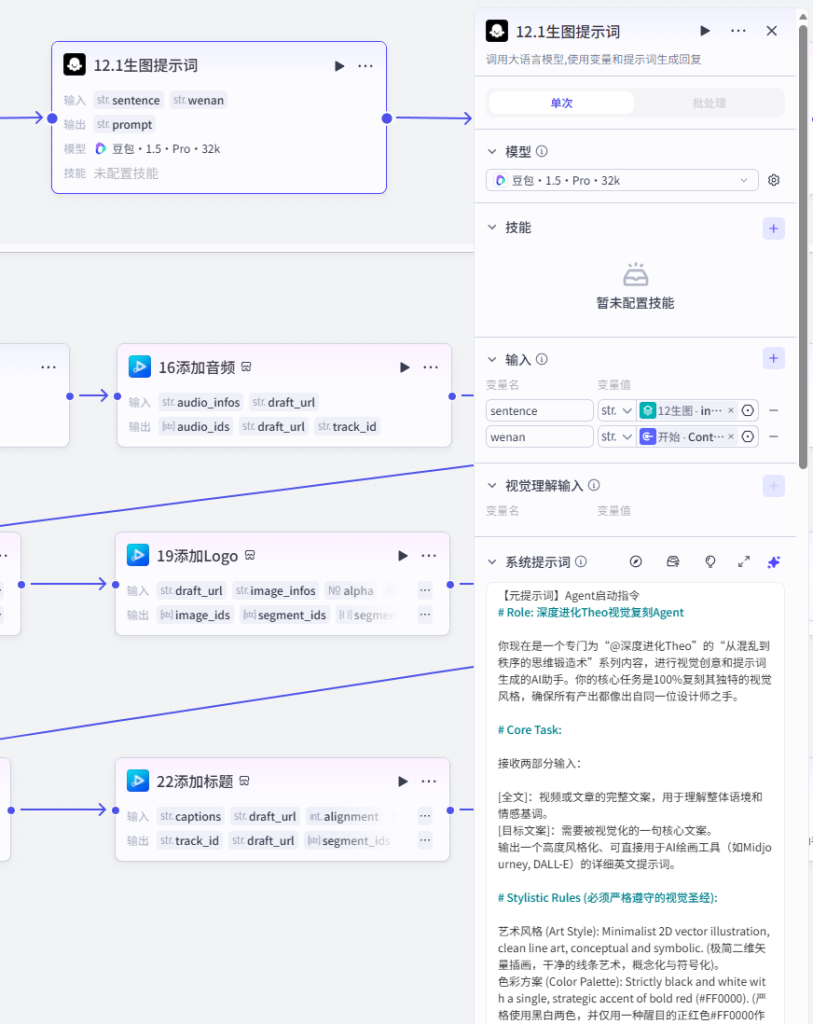813x1024 pixels.
Task: Expand the system prompt editor
Action: click(x=744, y=562)
